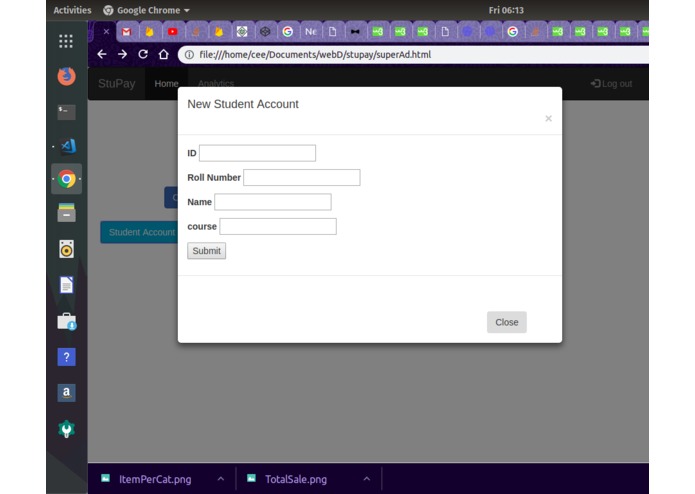This screenshot has height=494, width=695.
Task: Dismiss the modal using the × icon
Action: click(548, 118)
